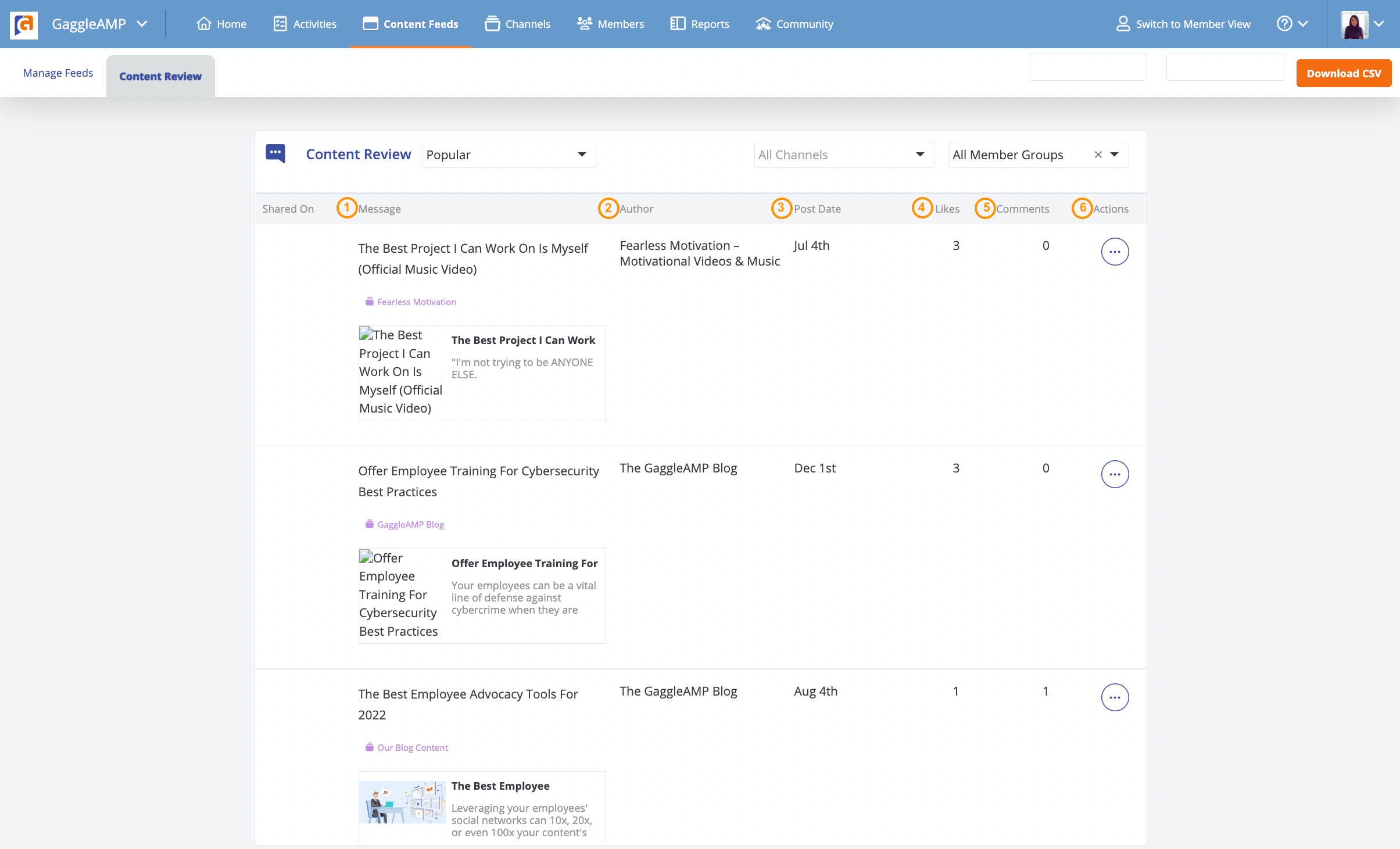The width and height of the screenshot is (1400, 849).
Task: Click message 'The Best Project I Can Work On Is Myself'
Action: tap(473, 259)
